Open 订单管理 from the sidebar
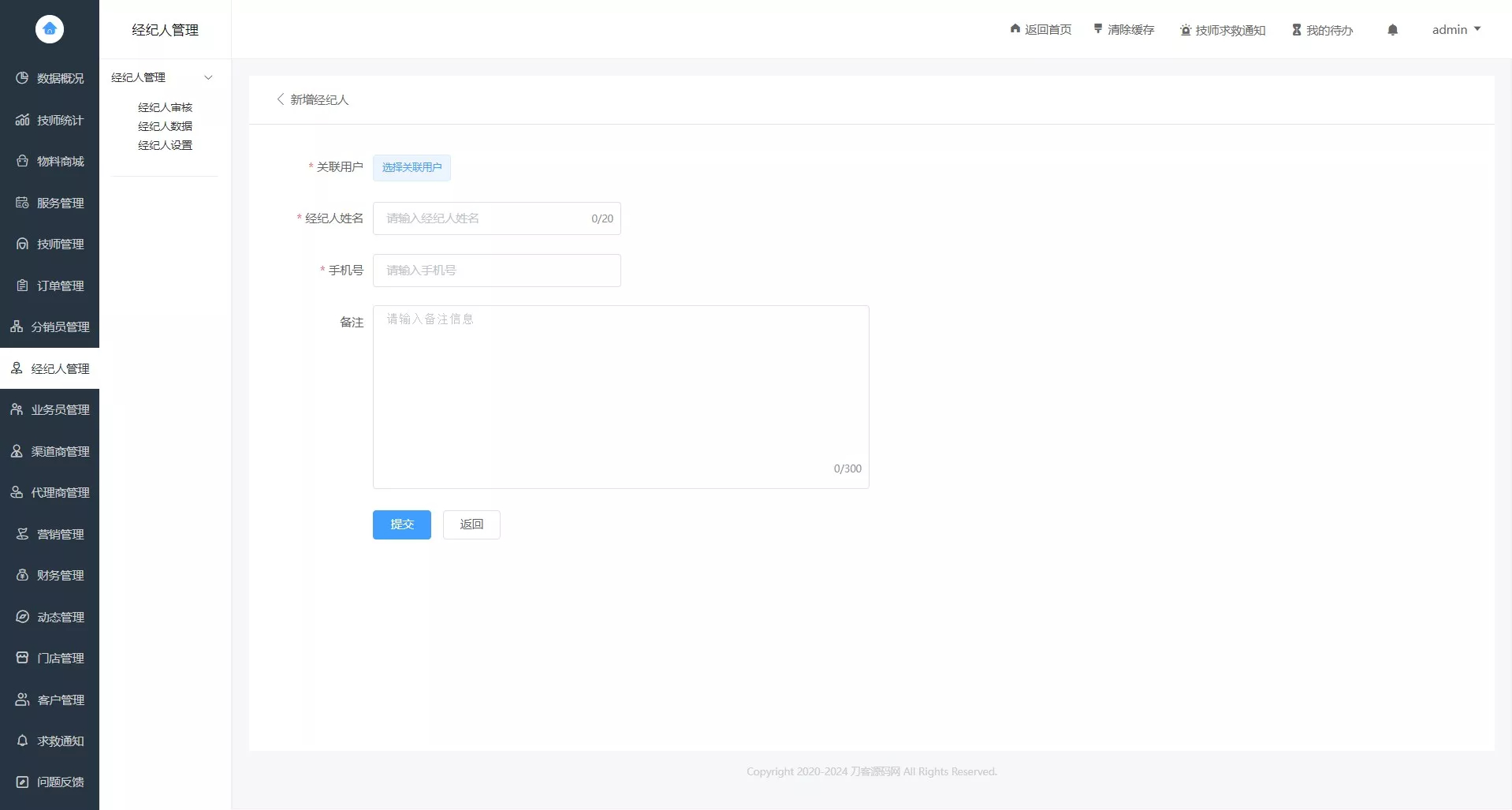 (50, 286)
